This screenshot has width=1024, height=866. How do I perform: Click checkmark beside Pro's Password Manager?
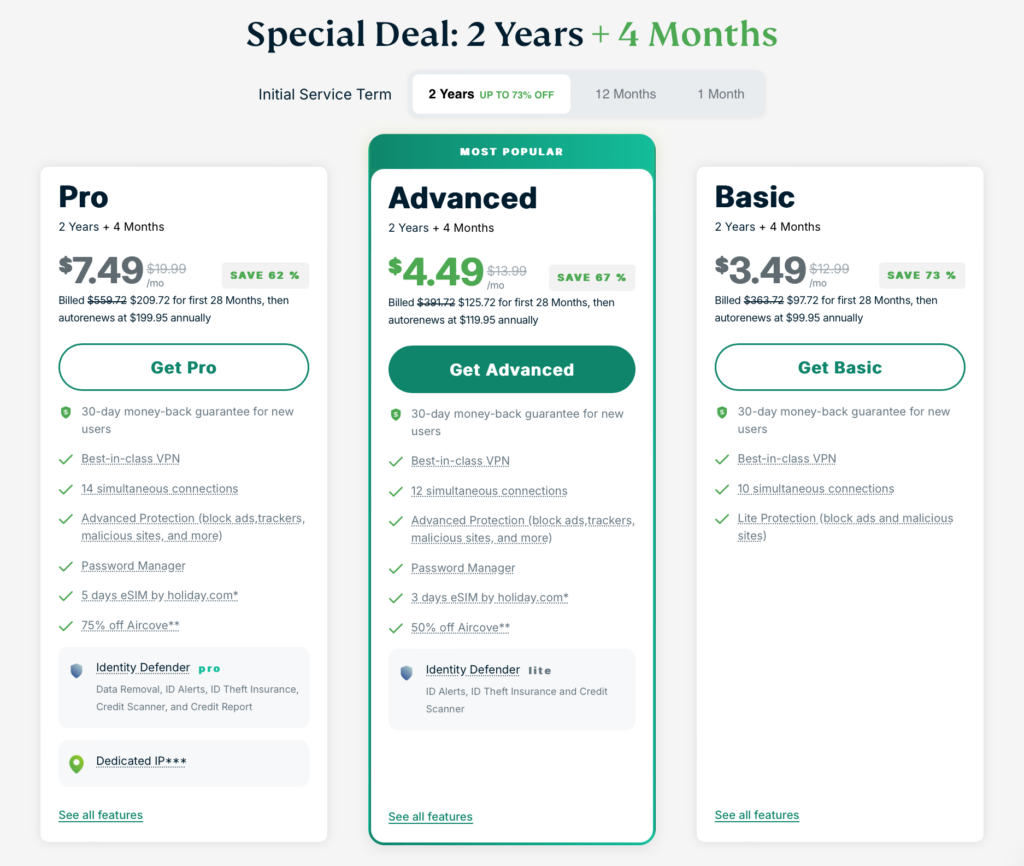tap(66, 566)
